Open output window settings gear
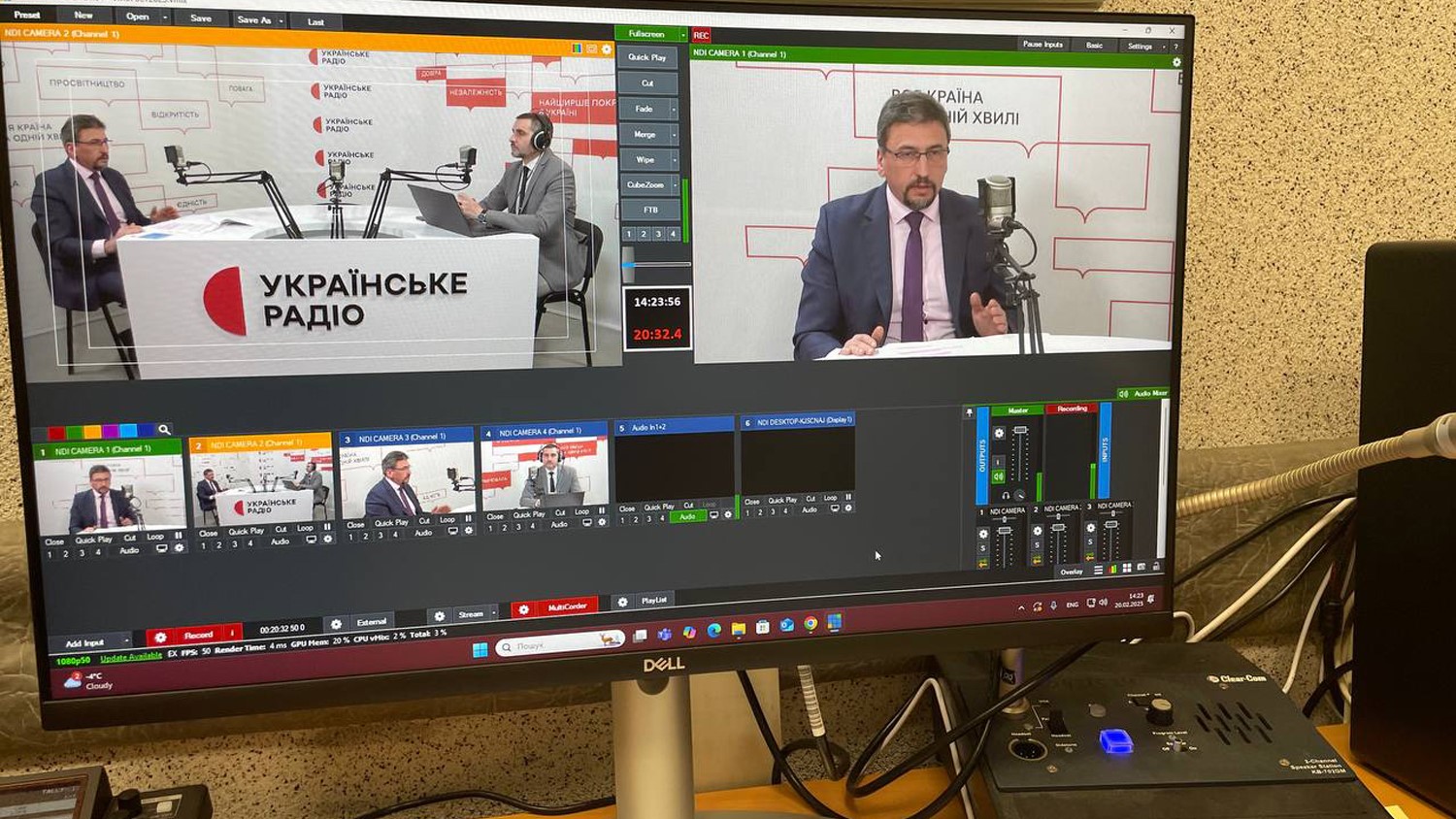This screenshot has height=819, width=1456. pyautogui.click(x=1176, y=62)
